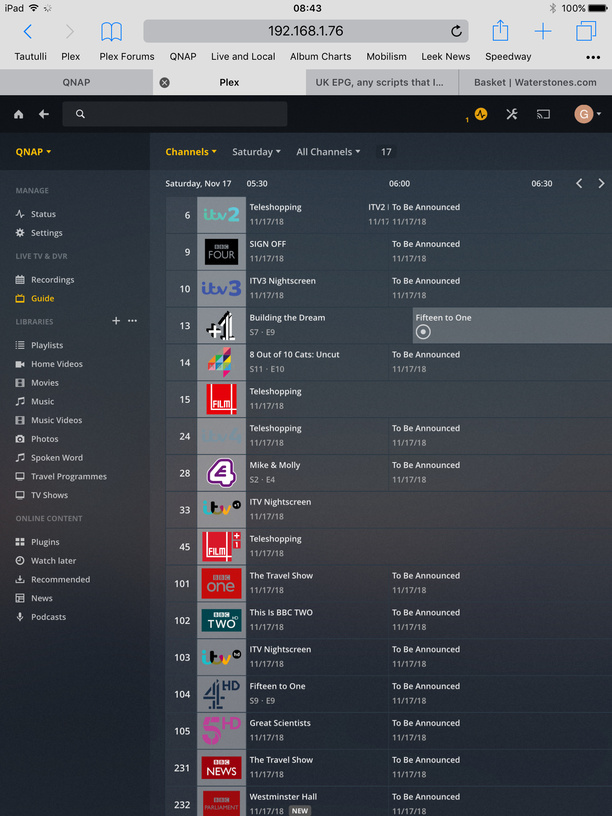Image resolution: width=612 pixels, height=816 pixels.
Task: Open Mike & Molly programme
Action: (317, 473)
